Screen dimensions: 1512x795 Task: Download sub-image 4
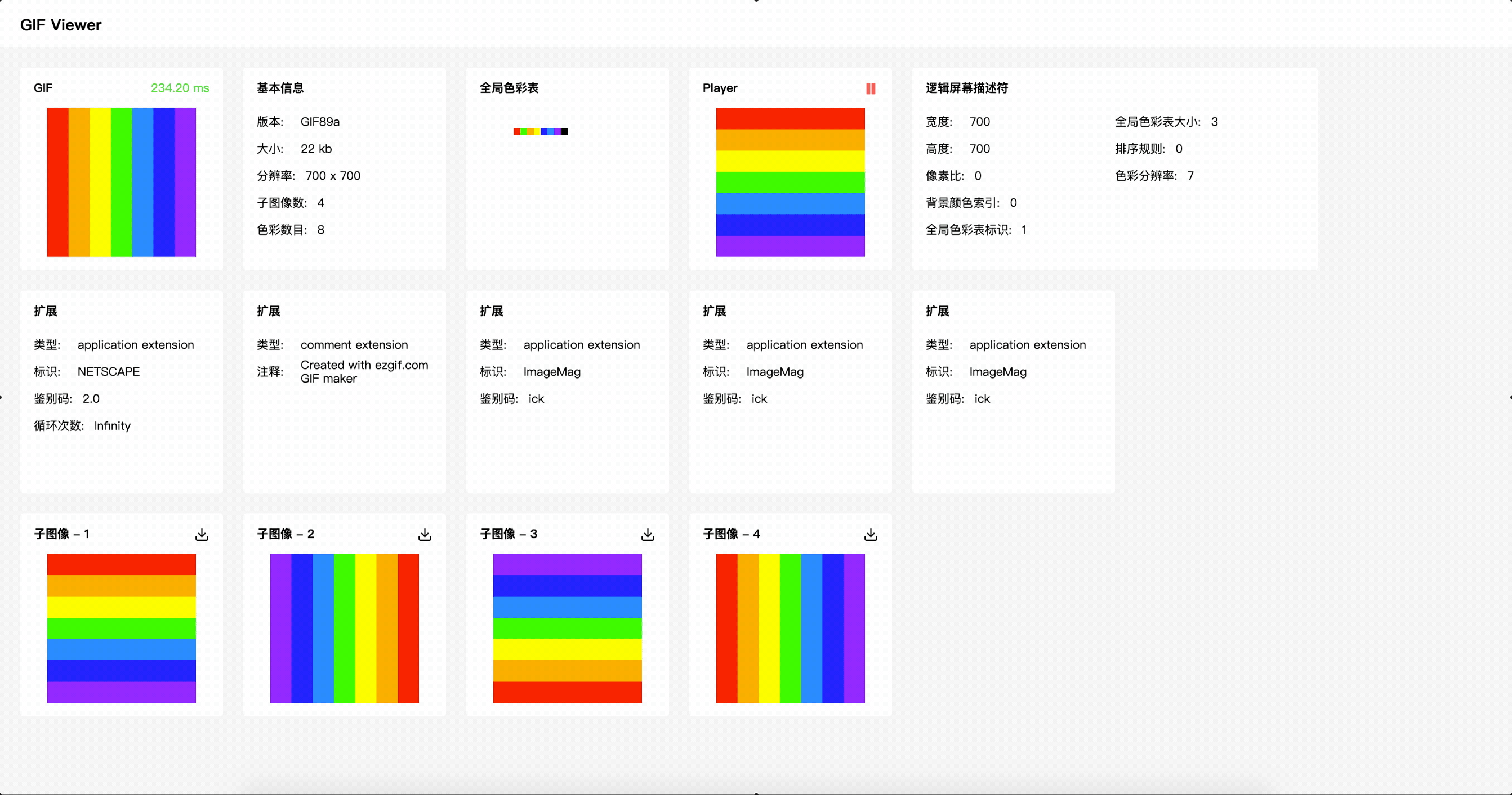point(871,534)
